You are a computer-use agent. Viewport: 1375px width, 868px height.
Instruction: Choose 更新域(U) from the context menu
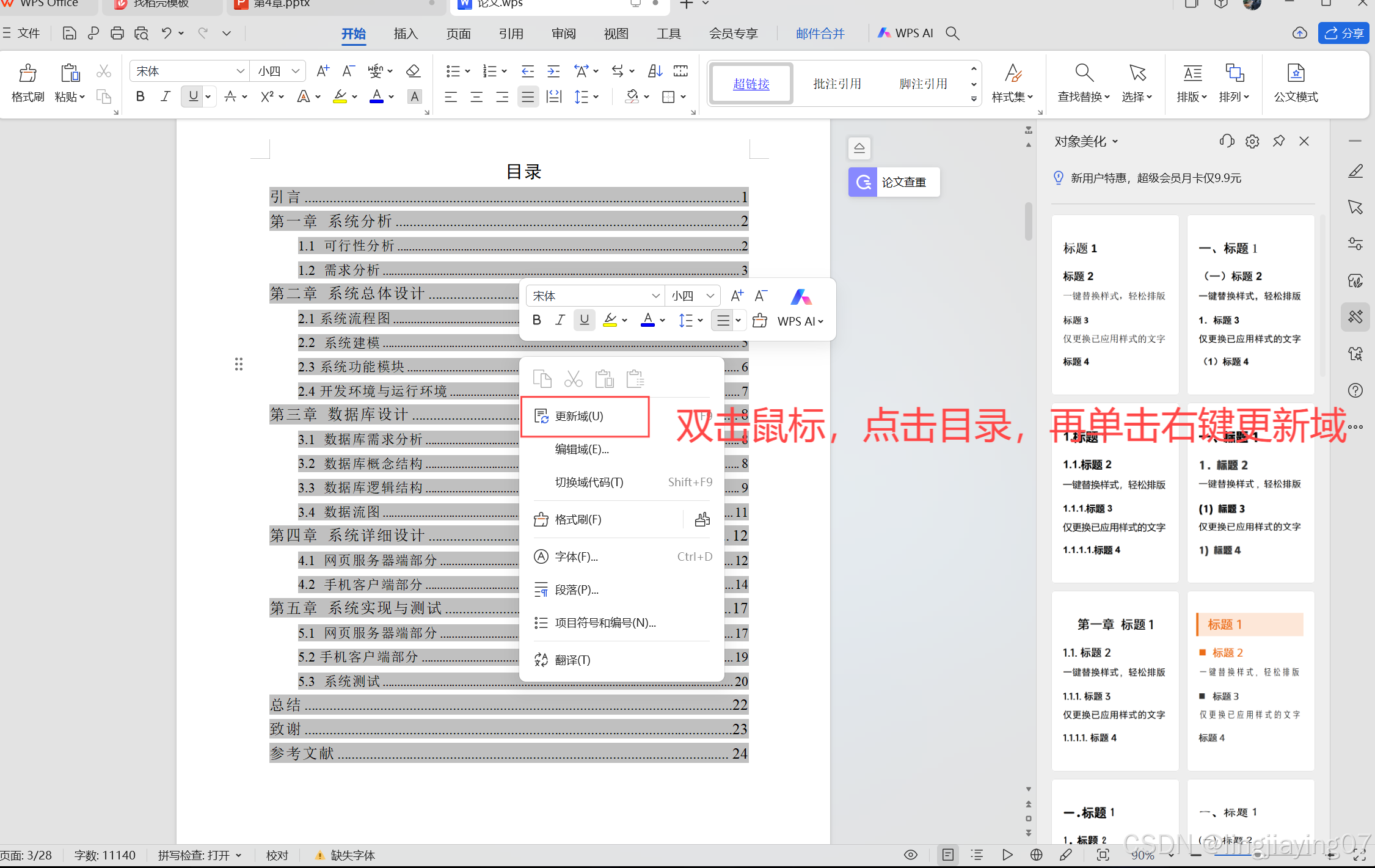coord(578,416)
